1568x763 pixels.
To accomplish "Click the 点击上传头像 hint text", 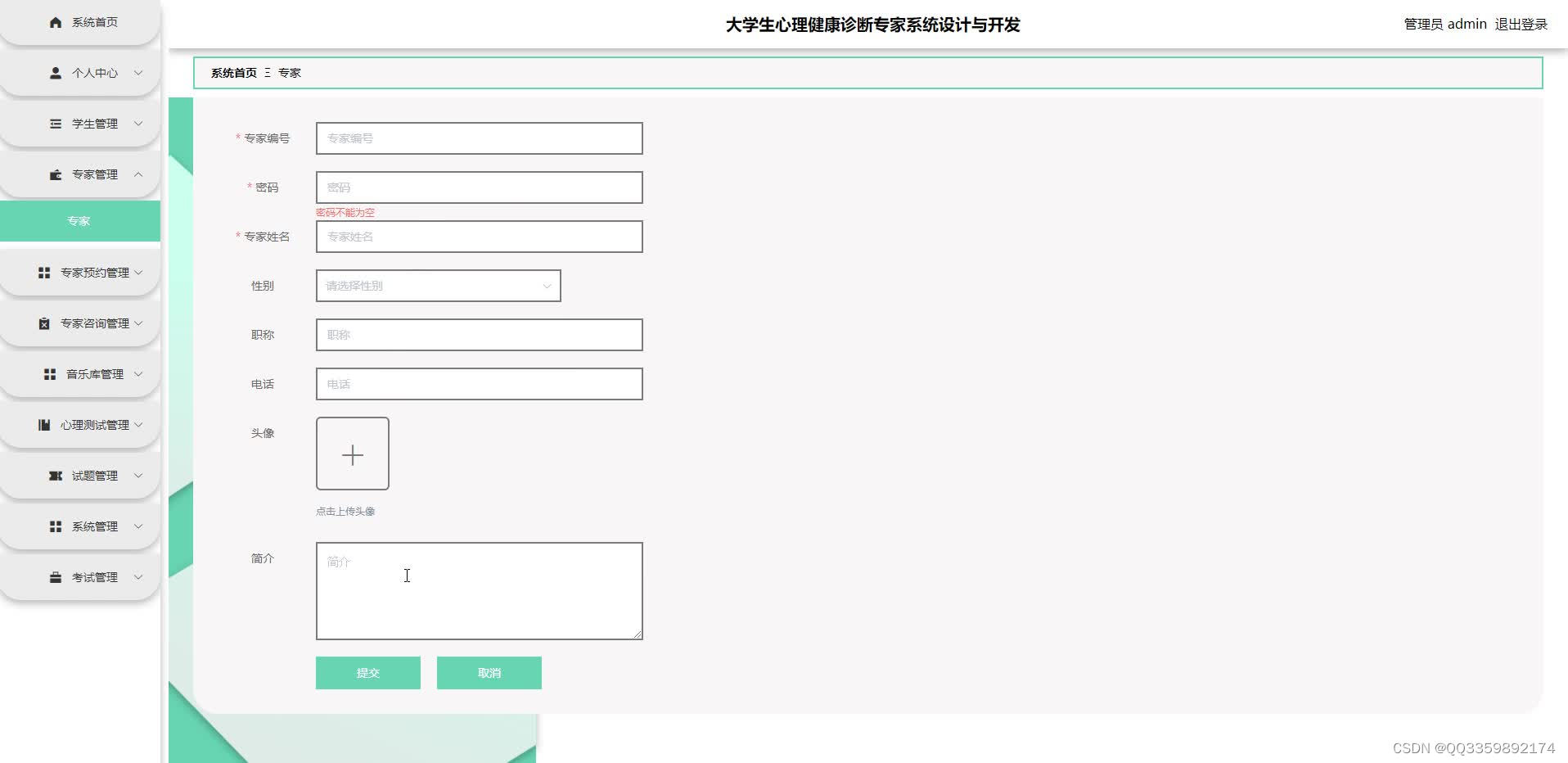I will click(x=345, y=512).
